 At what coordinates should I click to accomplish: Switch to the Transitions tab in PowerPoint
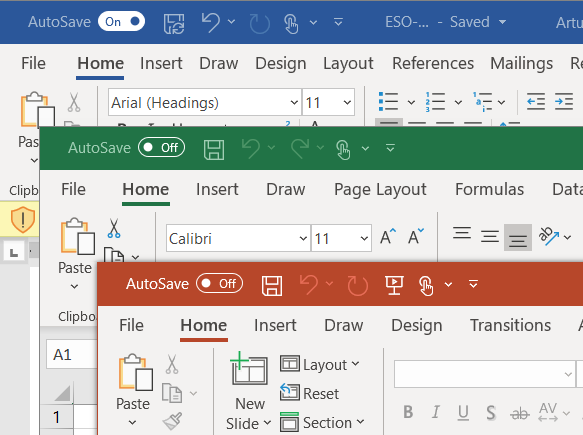(510, 325)
